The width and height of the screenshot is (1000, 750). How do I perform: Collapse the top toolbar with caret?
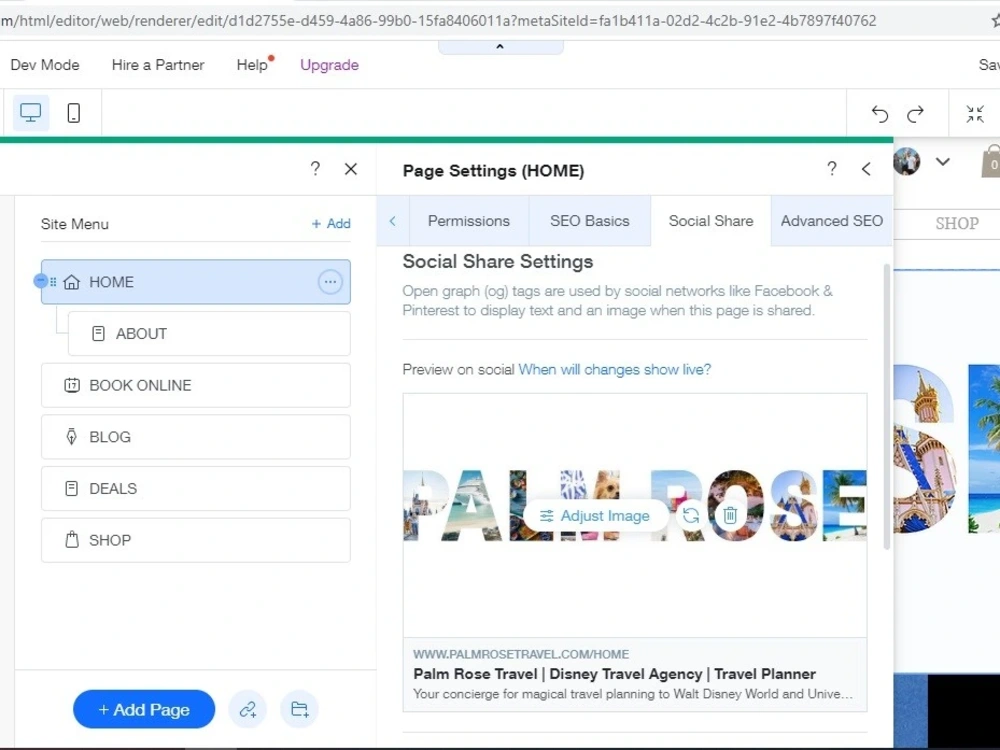click(x=500, y=47)
